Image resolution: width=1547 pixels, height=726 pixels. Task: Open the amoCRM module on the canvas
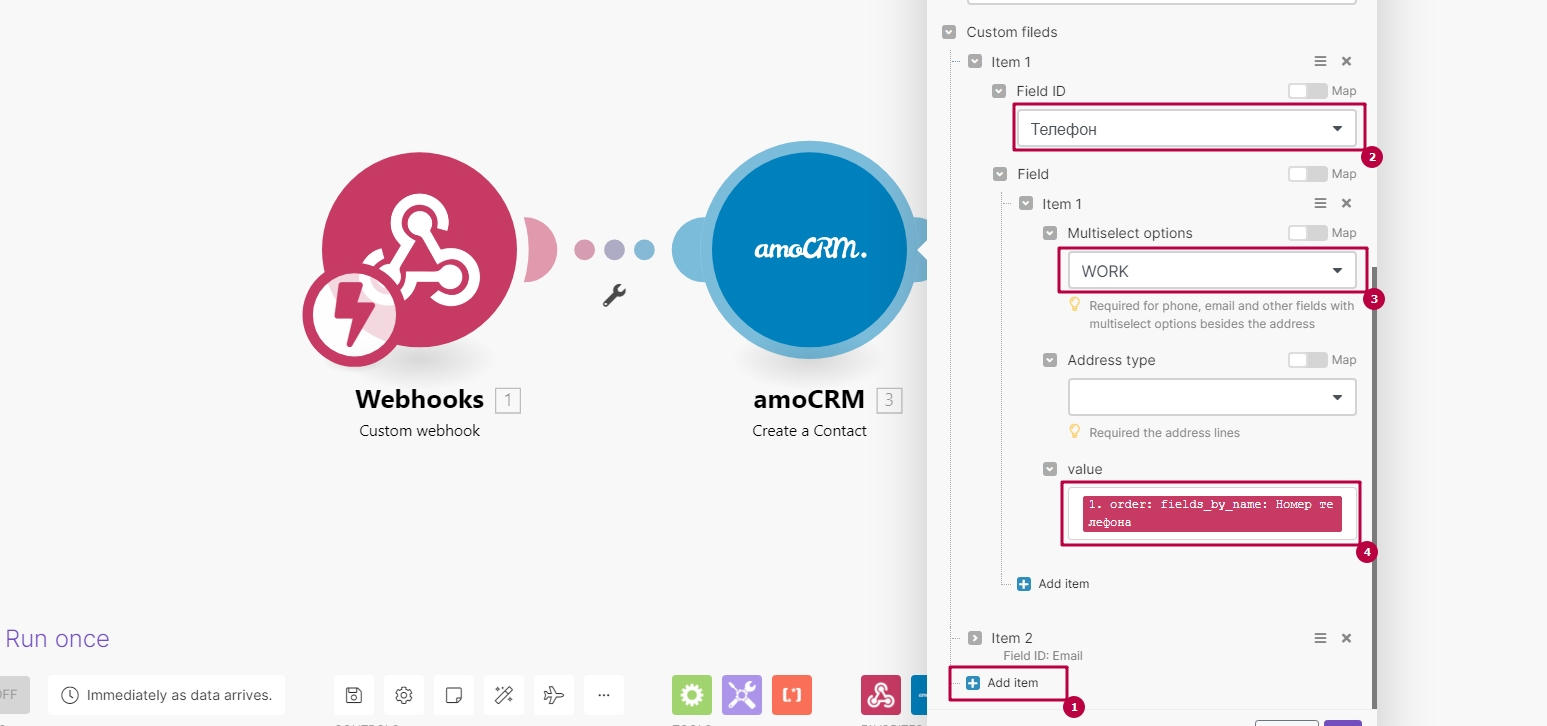pyautogui.click(x=810, y=251)
